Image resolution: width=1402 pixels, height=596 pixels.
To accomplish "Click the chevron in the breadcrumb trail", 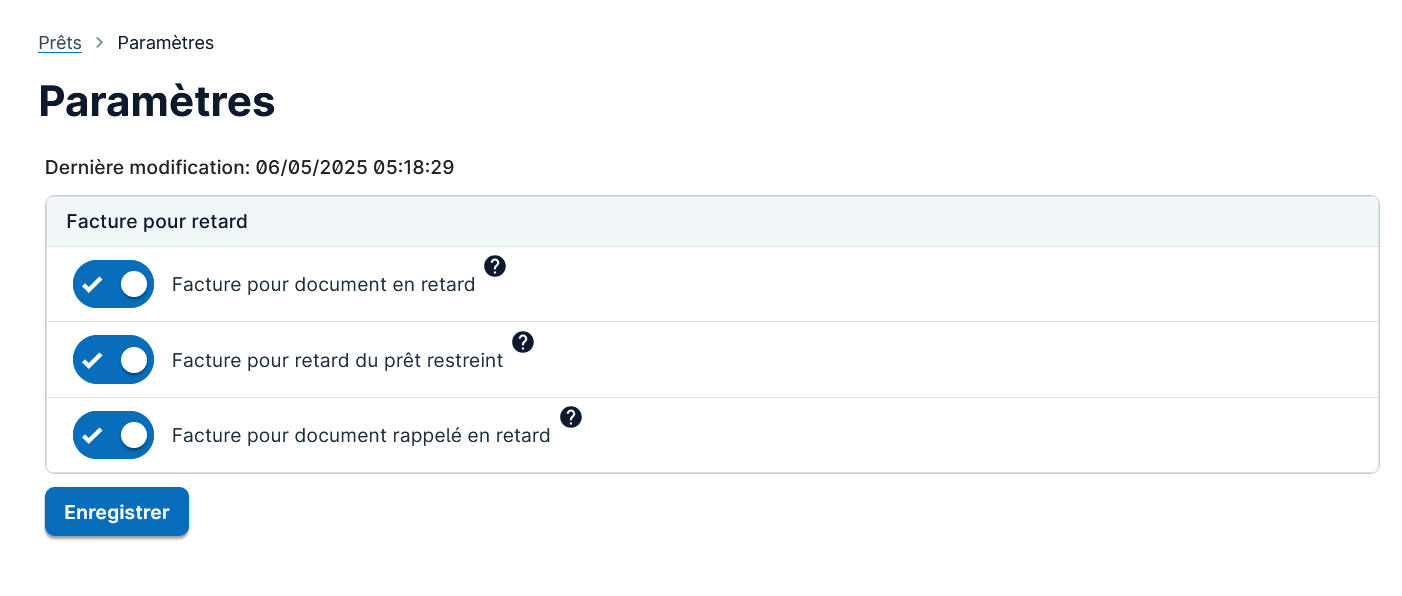I will (97, 43).
